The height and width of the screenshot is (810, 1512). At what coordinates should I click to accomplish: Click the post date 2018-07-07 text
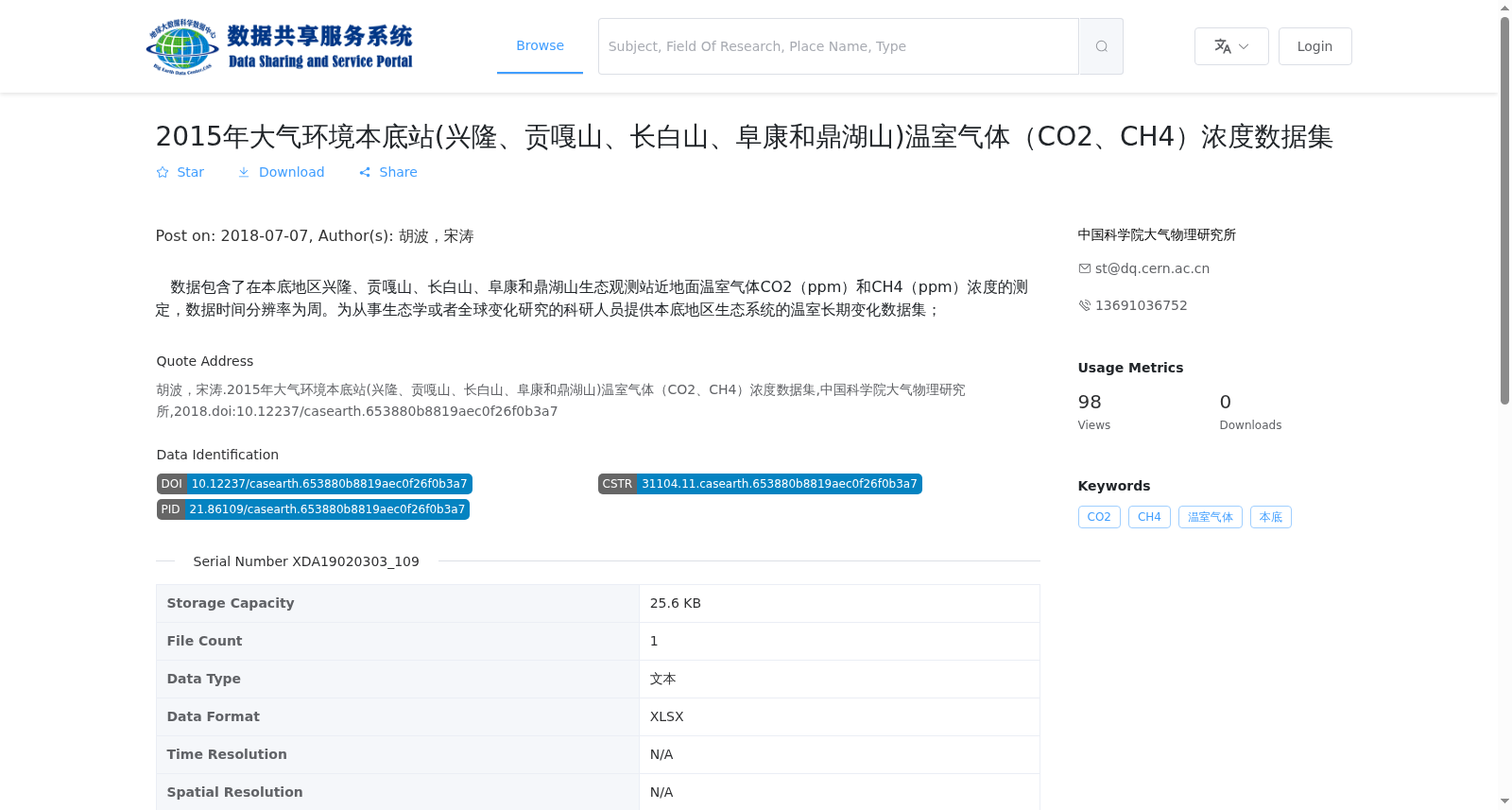tap(265, 235)
